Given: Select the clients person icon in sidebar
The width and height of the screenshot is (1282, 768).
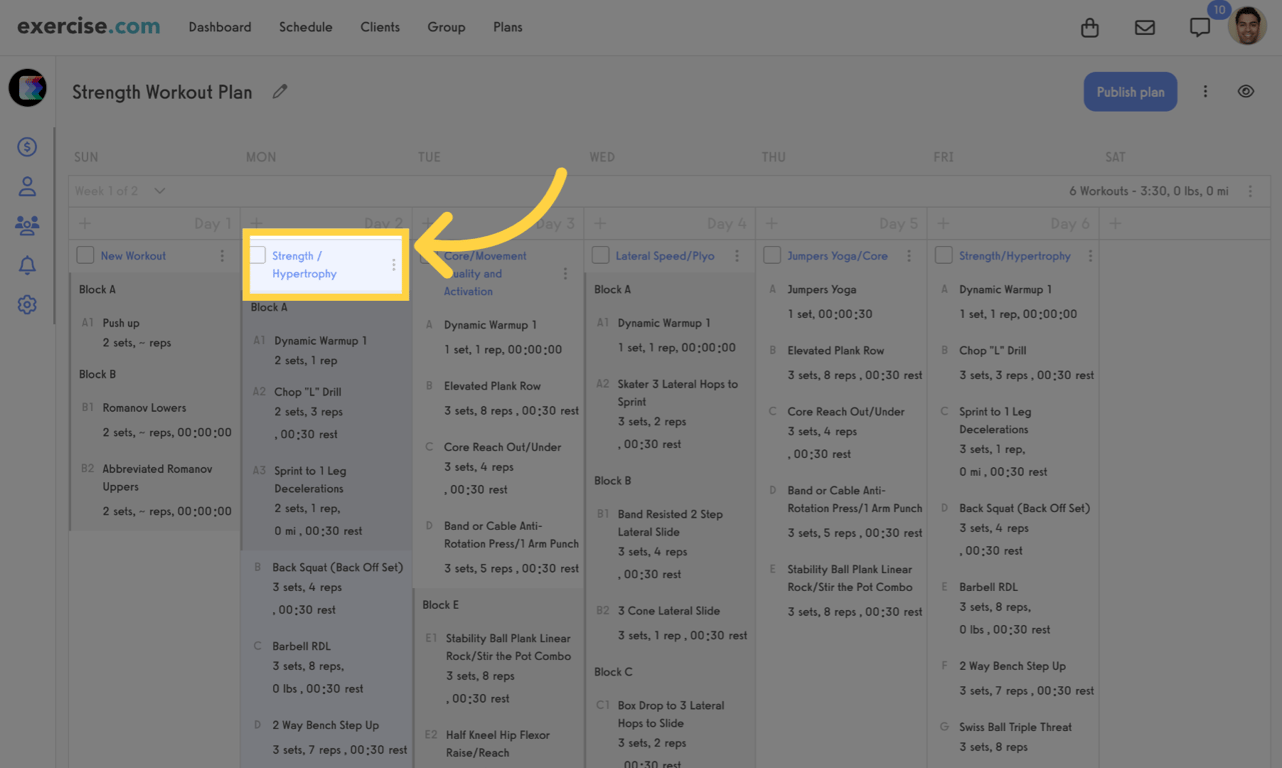Looking at the screenshot, I should coord(27,186).
